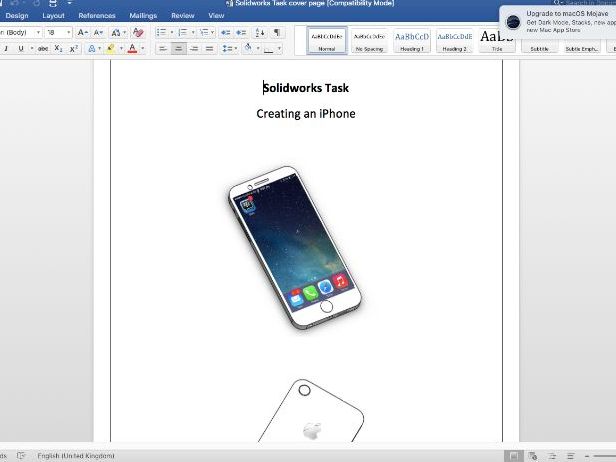This screenshot has height=462, width=616.
Task: Switch to Outline view icon
Action: pyautogui.click(x=552, y=456)
